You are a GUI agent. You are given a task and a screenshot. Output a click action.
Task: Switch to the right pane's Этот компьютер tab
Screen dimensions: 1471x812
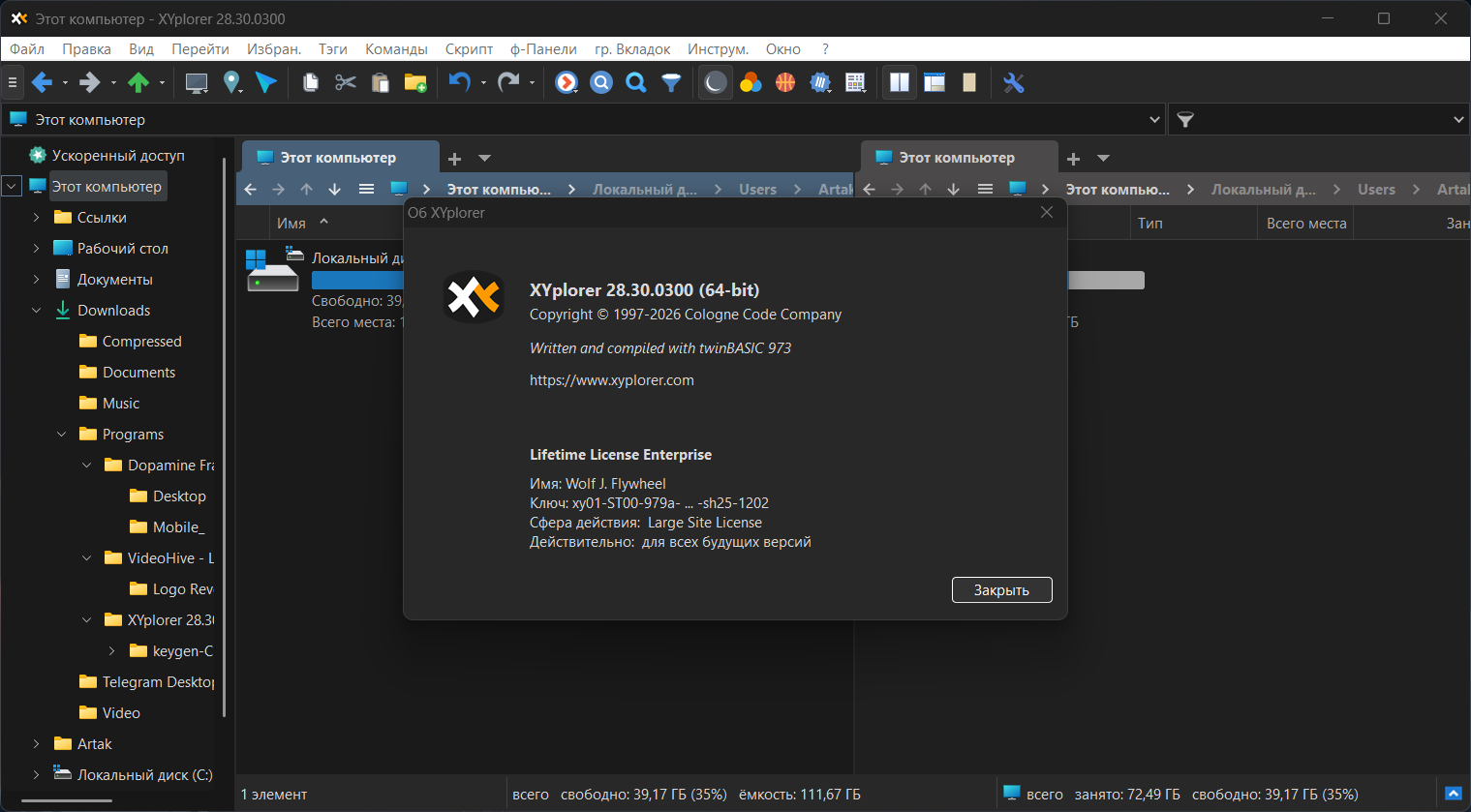point(959,158)
